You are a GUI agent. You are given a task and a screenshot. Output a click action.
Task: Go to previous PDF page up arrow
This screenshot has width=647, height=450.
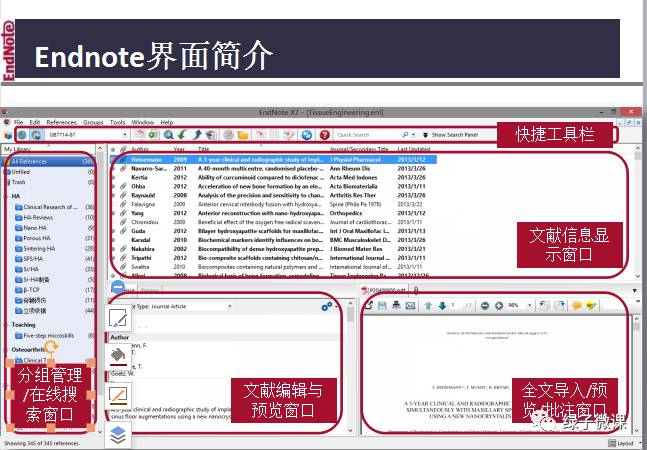point(428,306)
